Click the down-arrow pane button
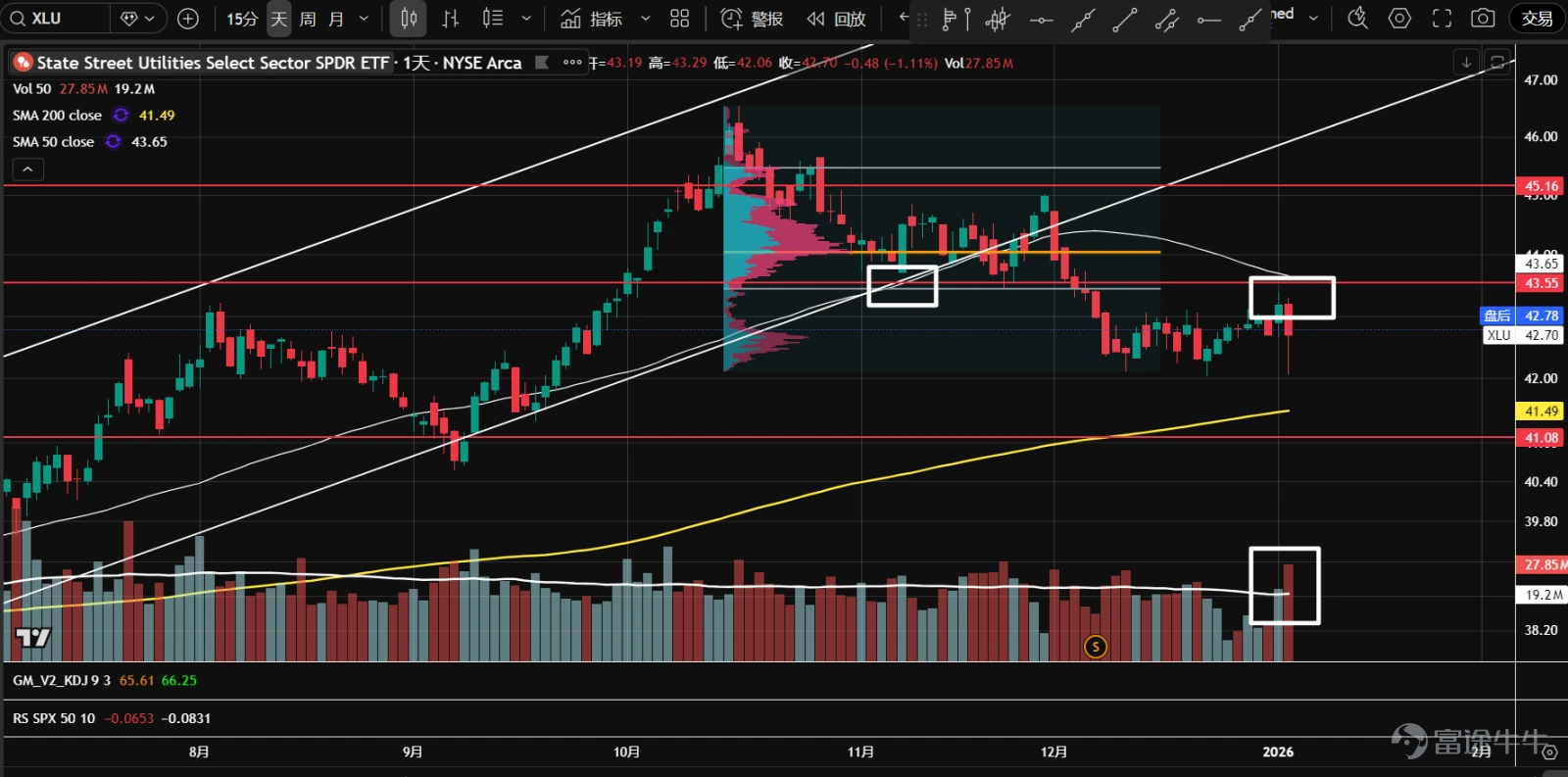 coord(1466,62)
